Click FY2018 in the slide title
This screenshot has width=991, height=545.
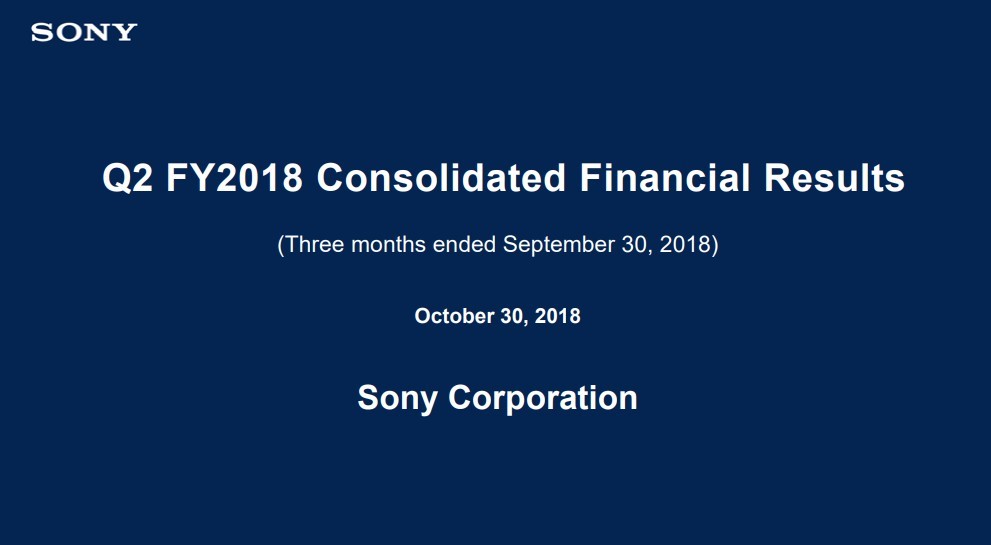[x=234, y=178]
